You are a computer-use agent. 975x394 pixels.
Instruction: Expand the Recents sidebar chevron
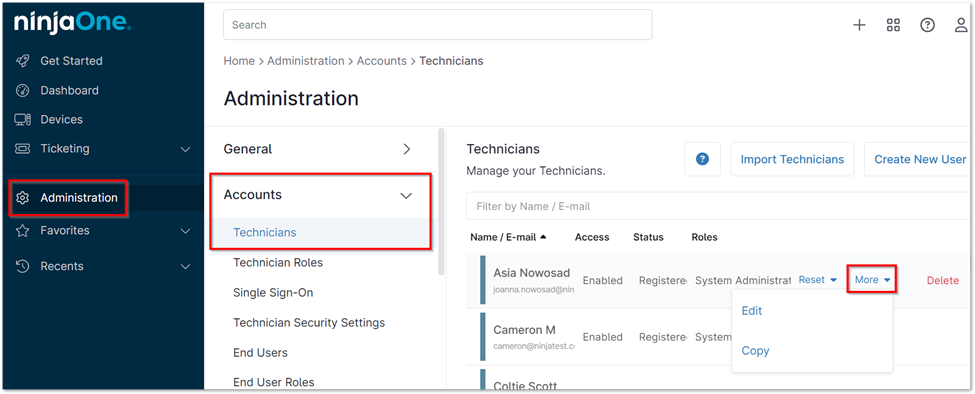click(185, 267)
